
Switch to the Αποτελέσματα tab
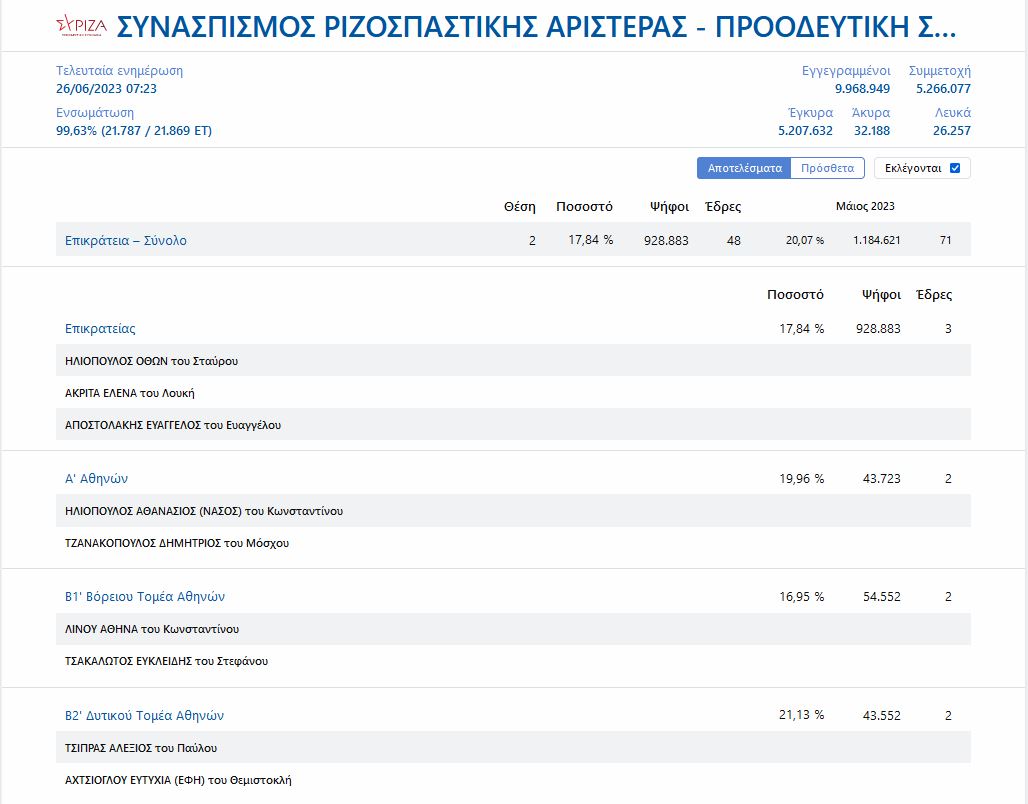[x=744, y=168]
